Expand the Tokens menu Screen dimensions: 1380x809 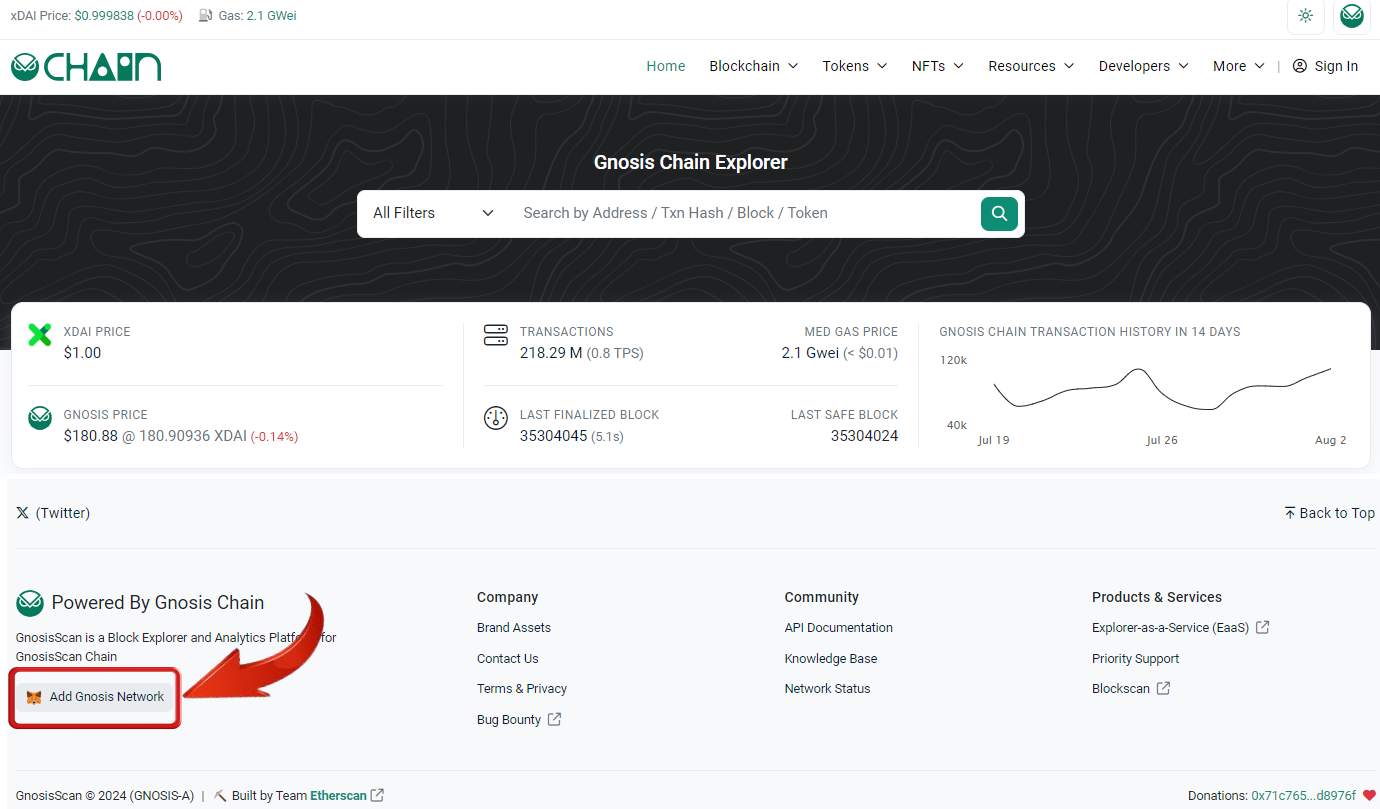855,66
